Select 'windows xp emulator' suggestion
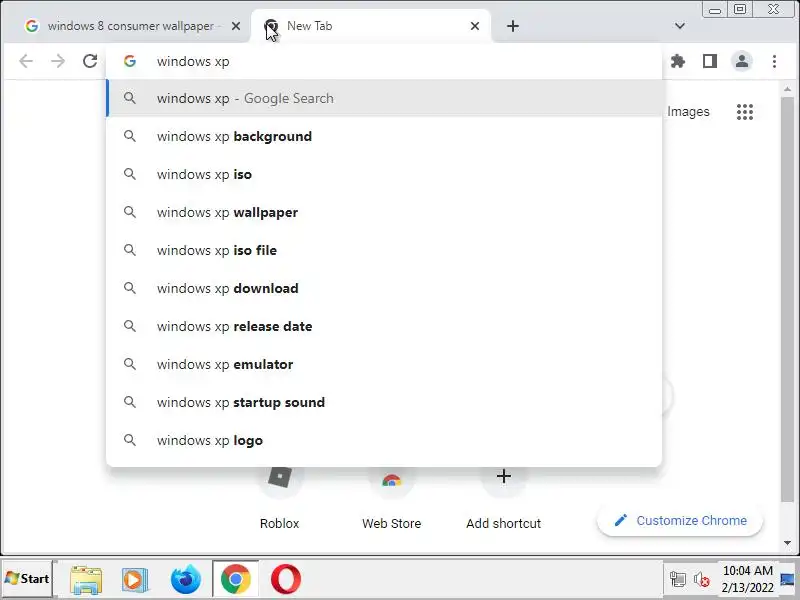The height and width of the screenshot is (600, 800). 384,364
